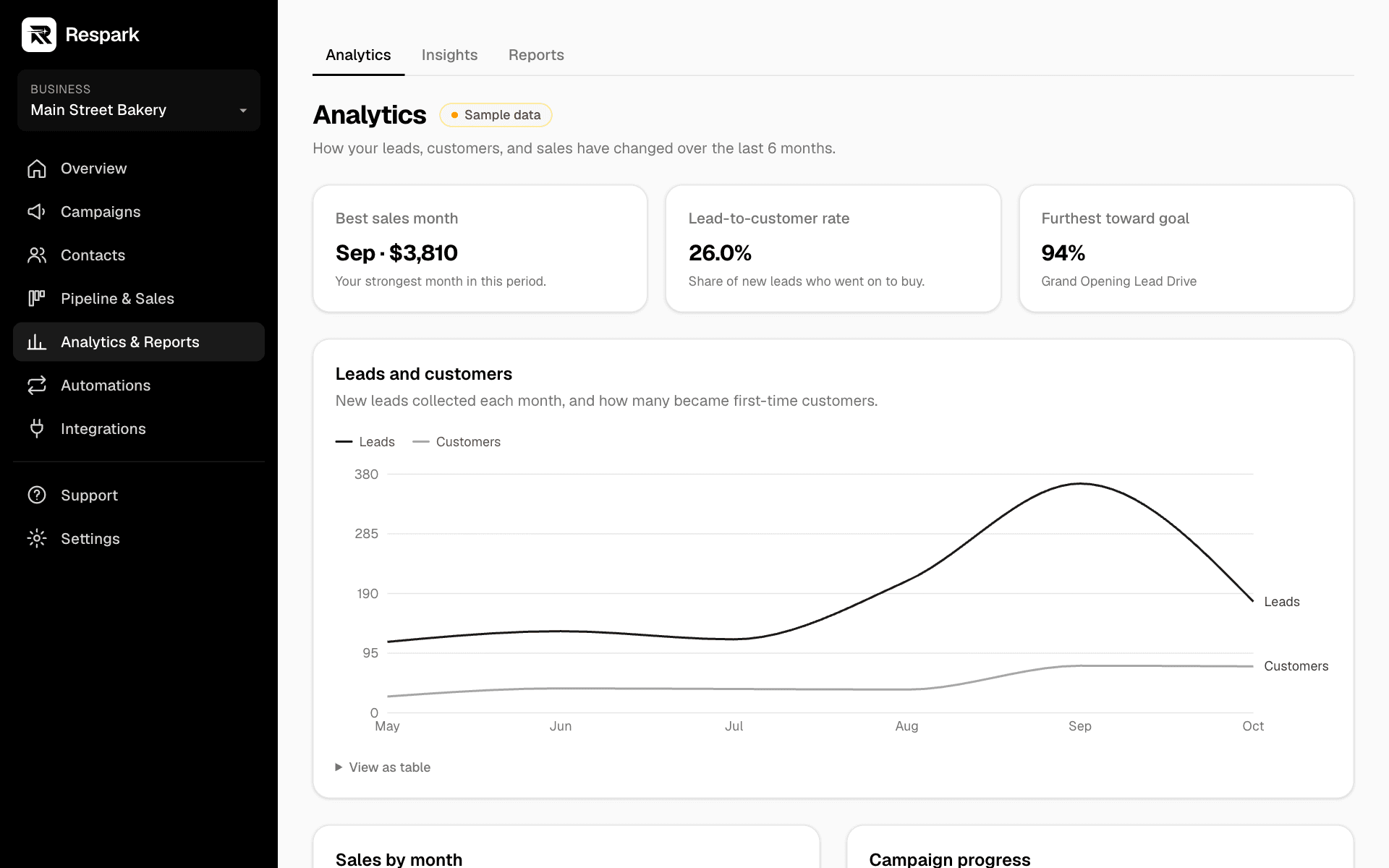The image size is (1389, 868).
Task: Switch to the Reports tab
Action: pos(536,55)
